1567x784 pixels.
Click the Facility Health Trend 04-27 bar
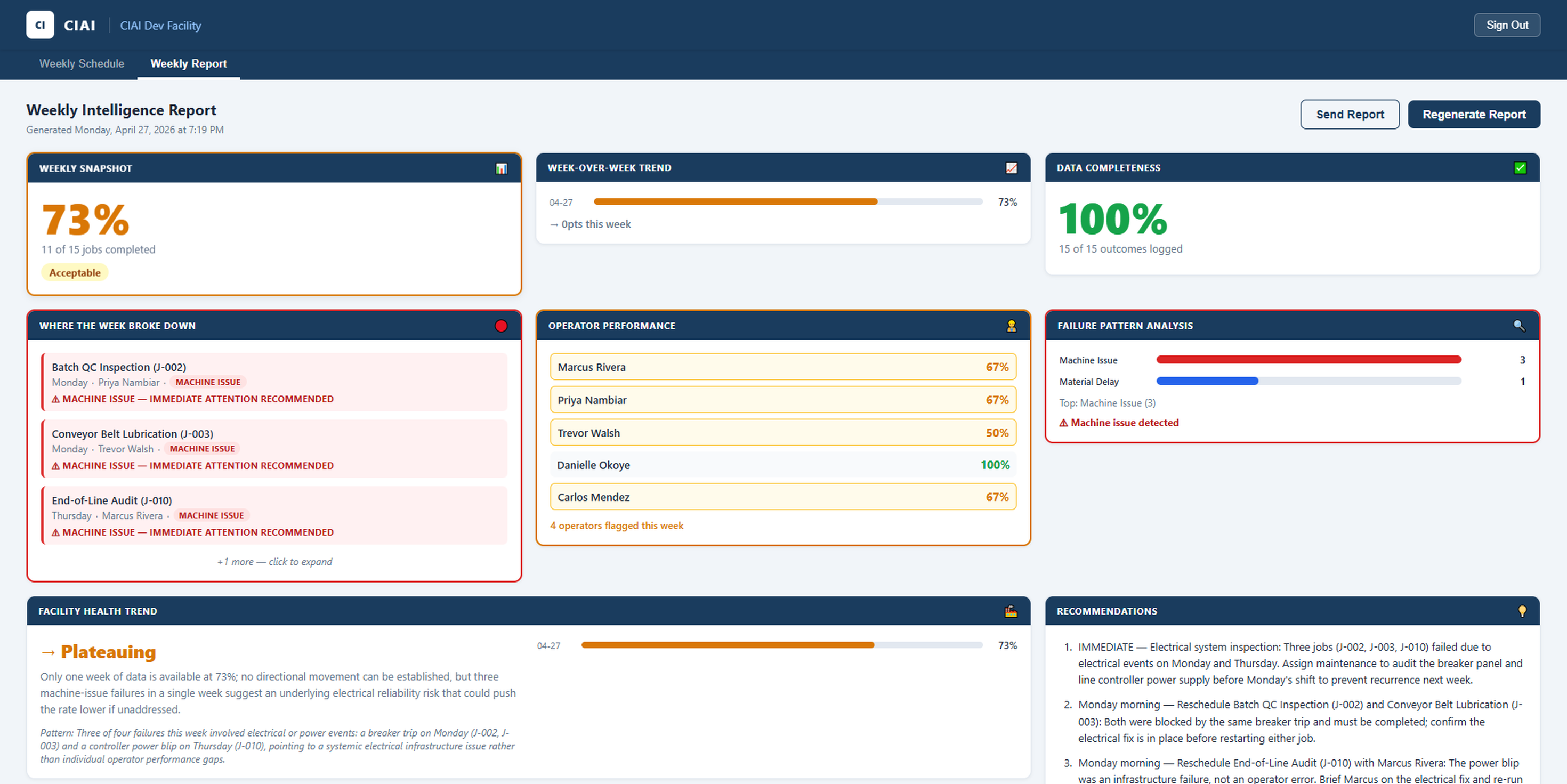[x=782, y=645]
